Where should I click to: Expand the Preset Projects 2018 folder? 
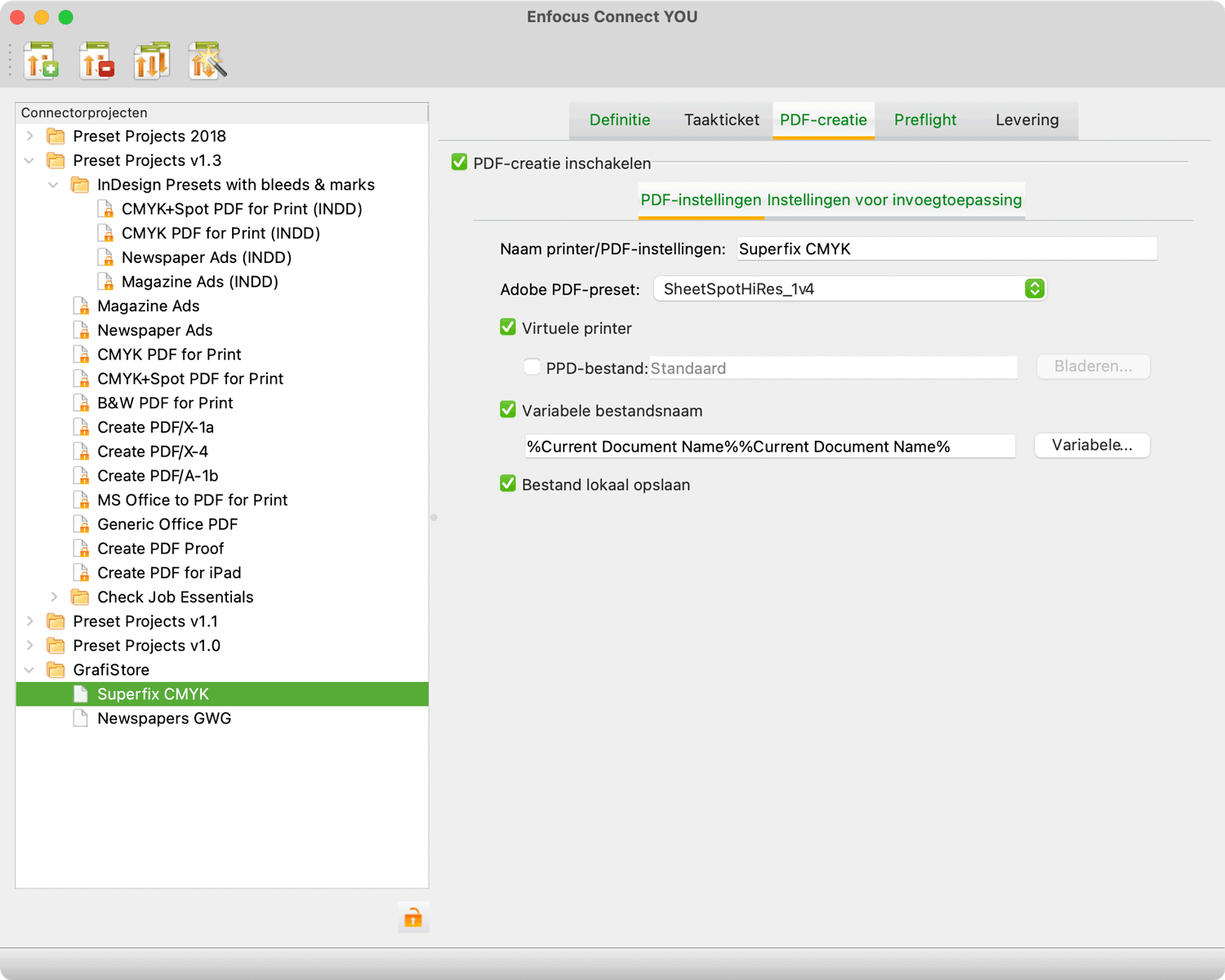click(30, 136)
